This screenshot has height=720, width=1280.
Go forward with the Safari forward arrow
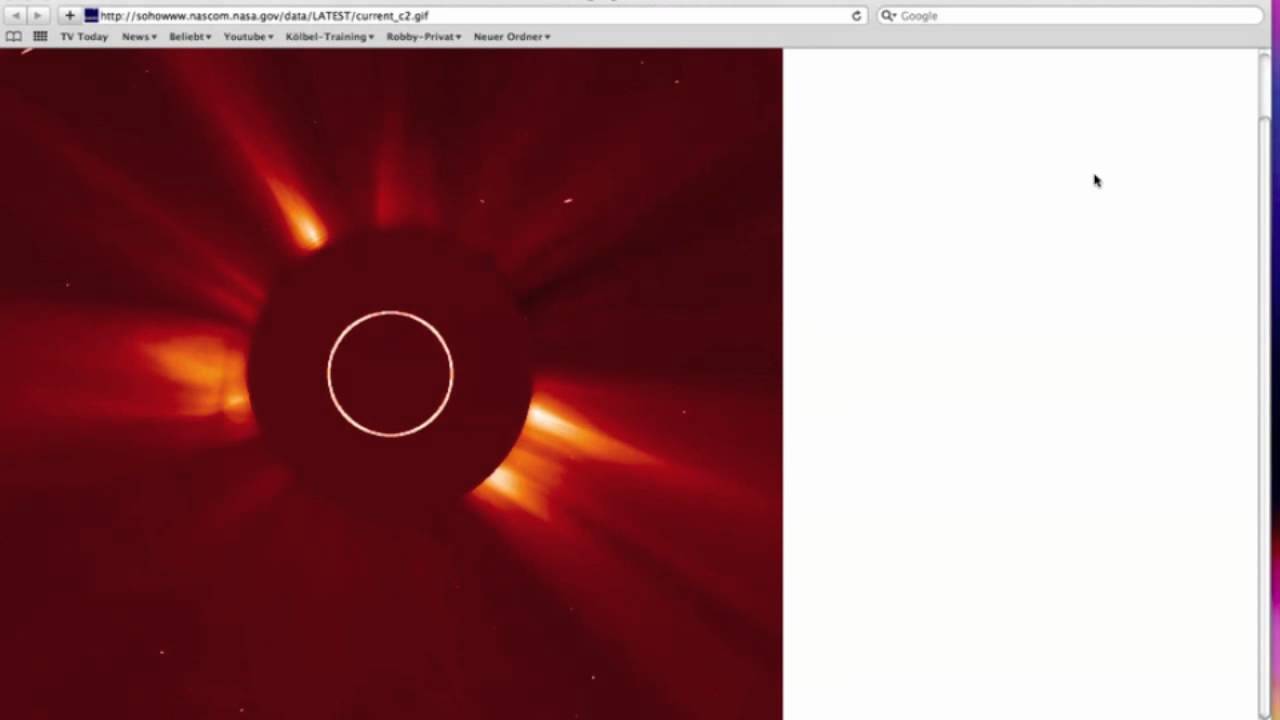[x=38, y=16]
